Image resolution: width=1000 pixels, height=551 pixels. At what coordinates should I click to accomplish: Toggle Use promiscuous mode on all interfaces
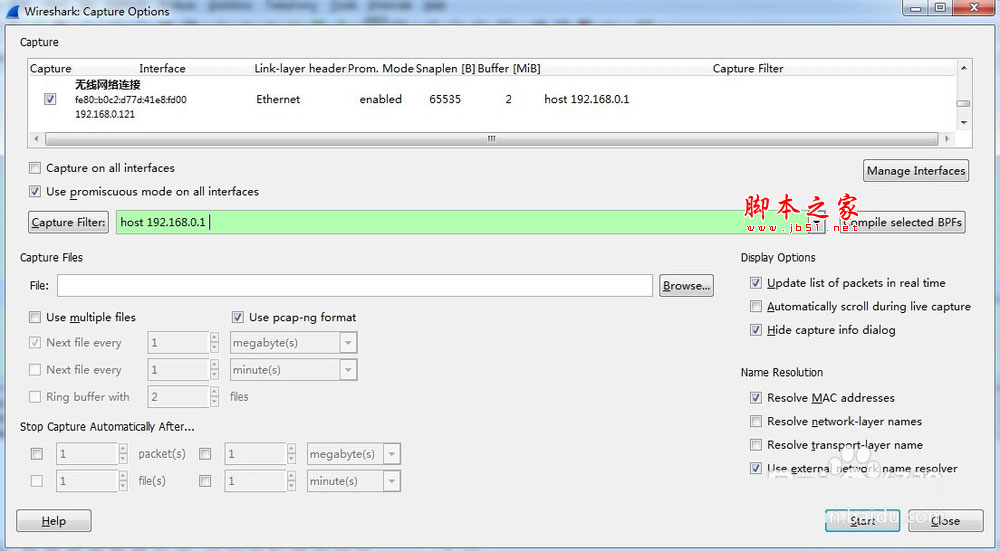pyautogui.click(x=34, y=191)
